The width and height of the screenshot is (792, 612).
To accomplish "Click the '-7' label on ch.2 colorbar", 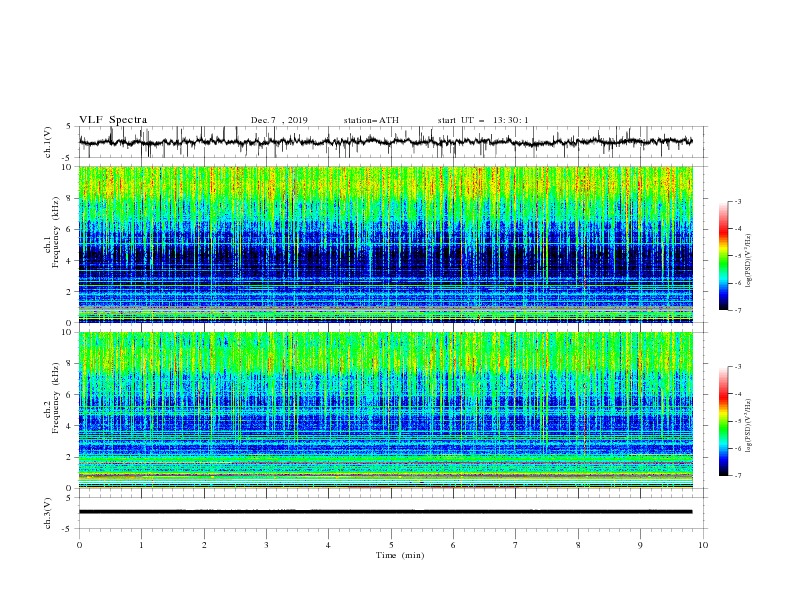I will coord(737,476).
